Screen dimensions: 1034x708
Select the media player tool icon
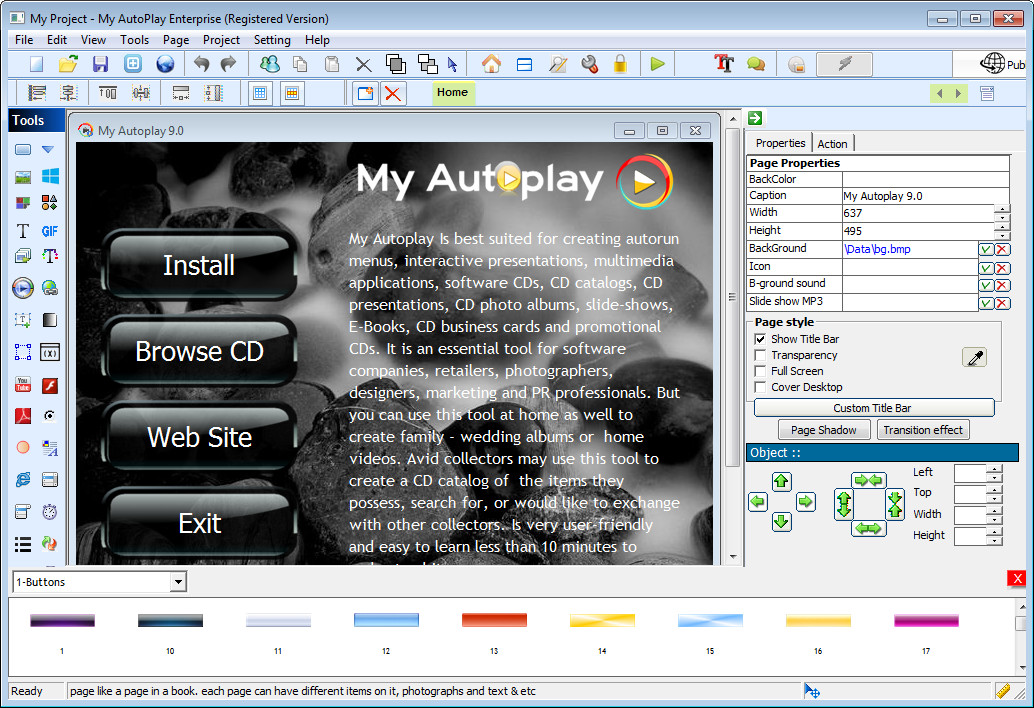(22, 287)
